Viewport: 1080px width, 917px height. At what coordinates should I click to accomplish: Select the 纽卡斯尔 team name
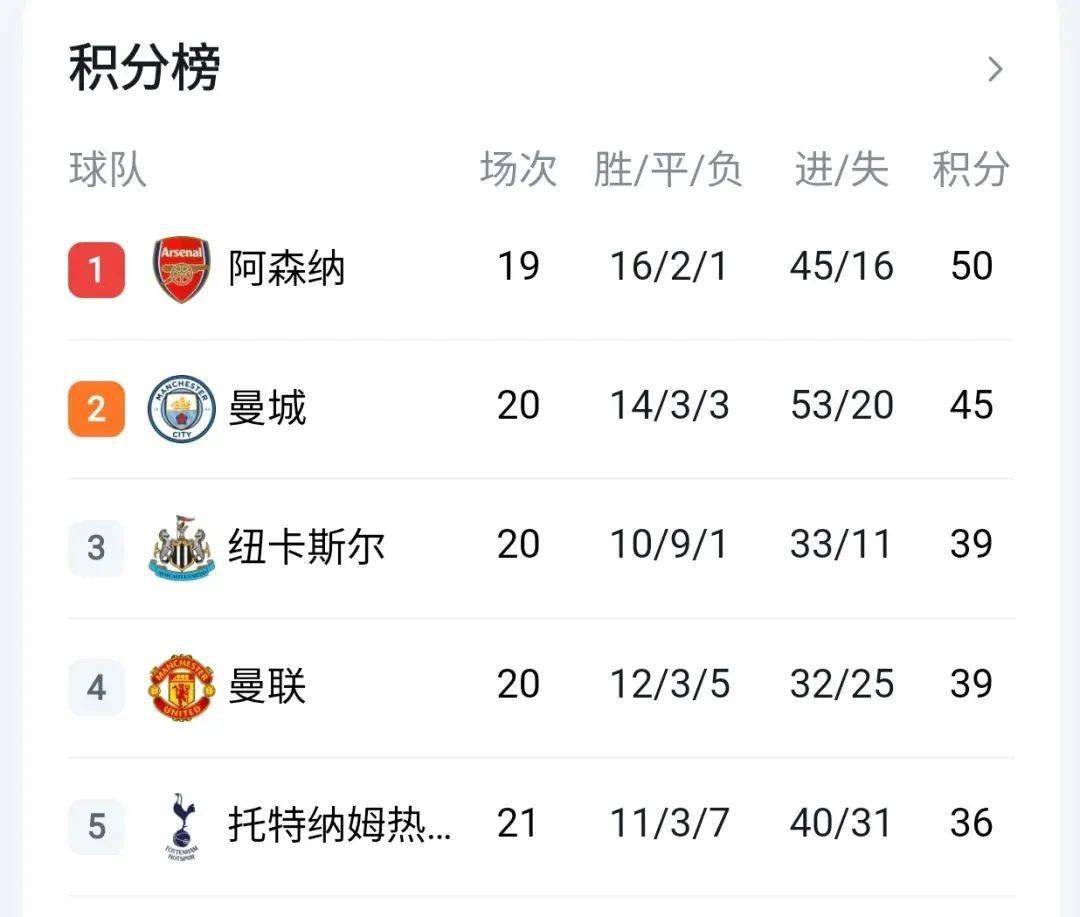306,546
